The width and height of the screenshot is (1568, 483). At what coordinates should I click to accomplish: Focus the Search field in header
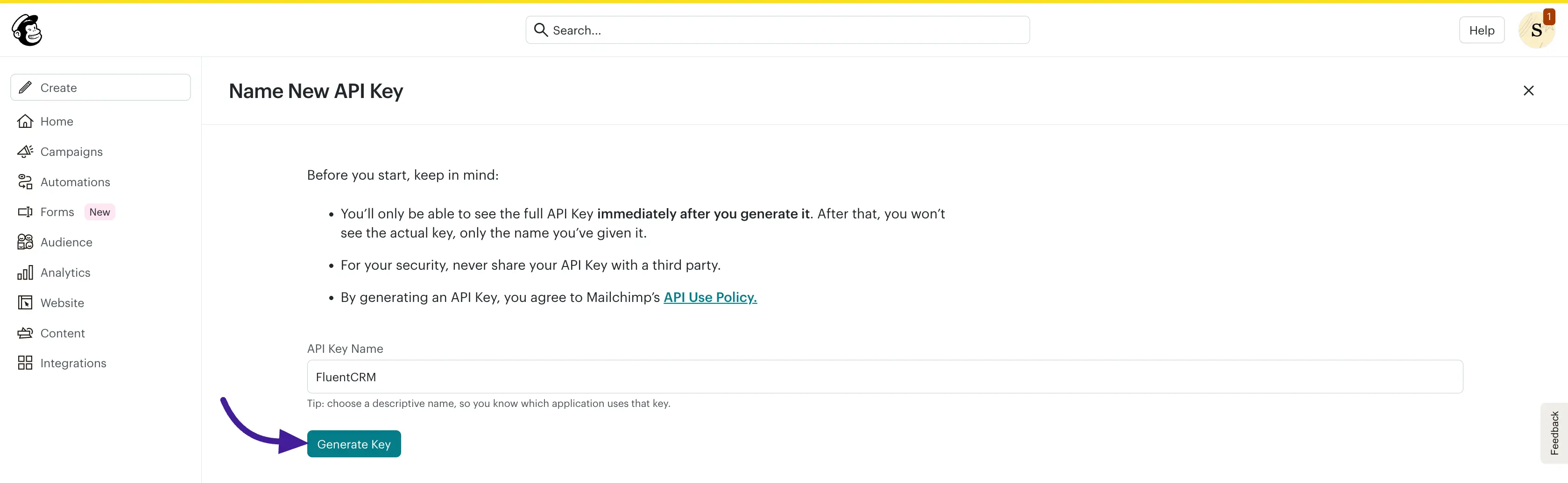(777, 30)
